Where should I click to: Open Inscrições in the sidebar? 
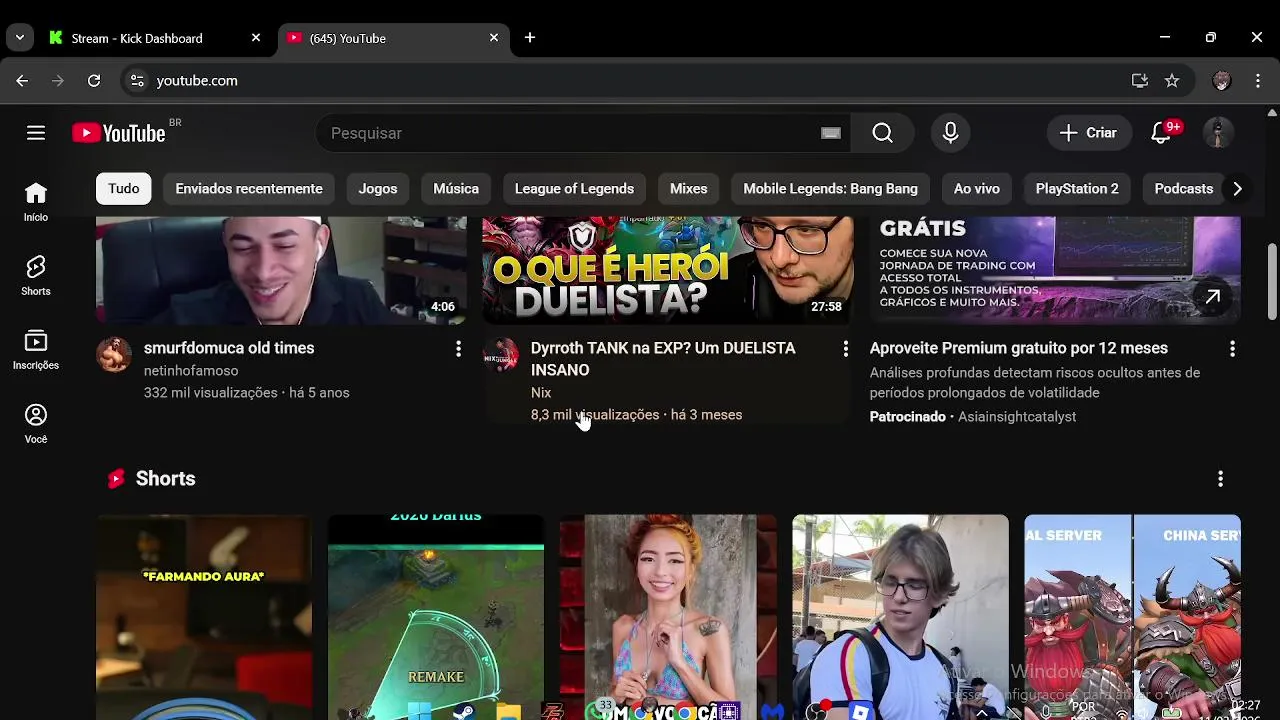[x=36, y=350]
